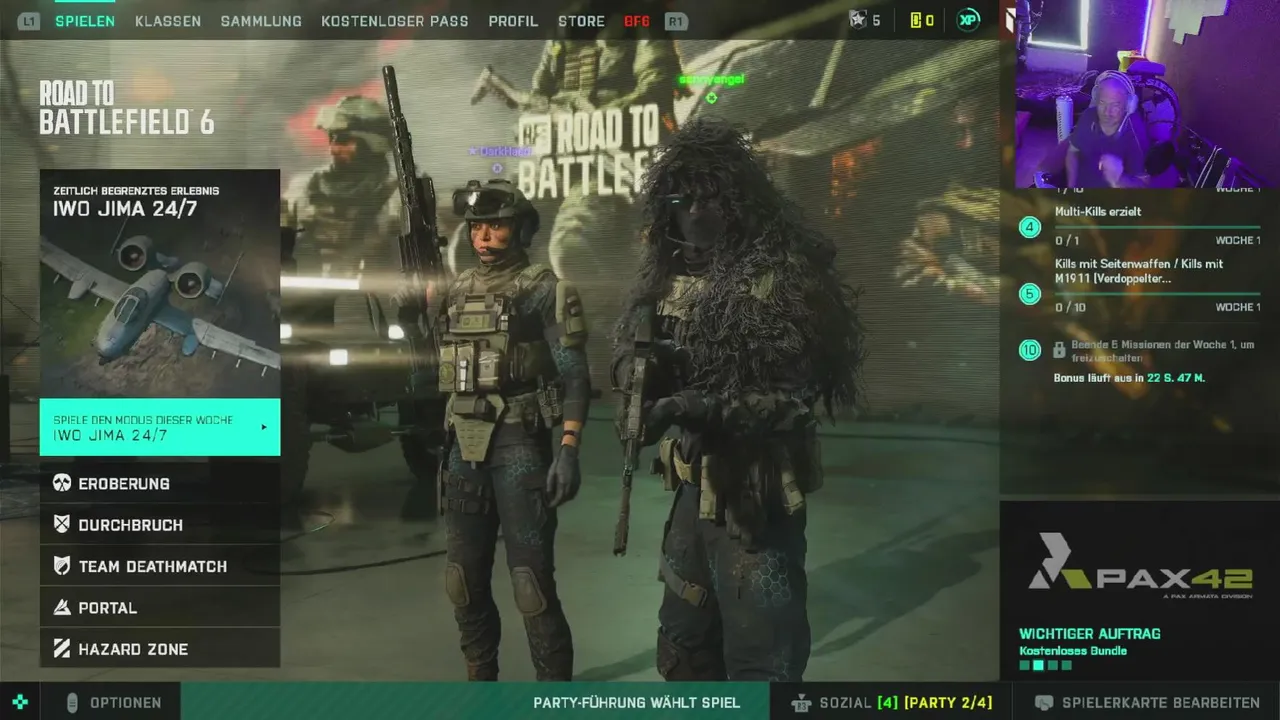Open the OPTIONEN label
Screen dimensions: 1280x720
pyautogui.click(x=126, y=703)
